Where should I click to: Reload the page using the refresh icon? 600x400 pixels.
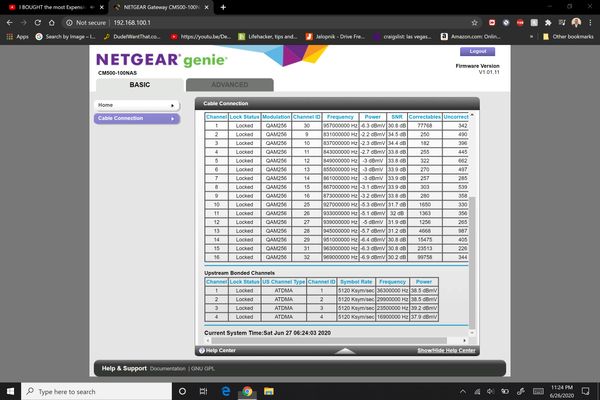click(x=38, y=23)
